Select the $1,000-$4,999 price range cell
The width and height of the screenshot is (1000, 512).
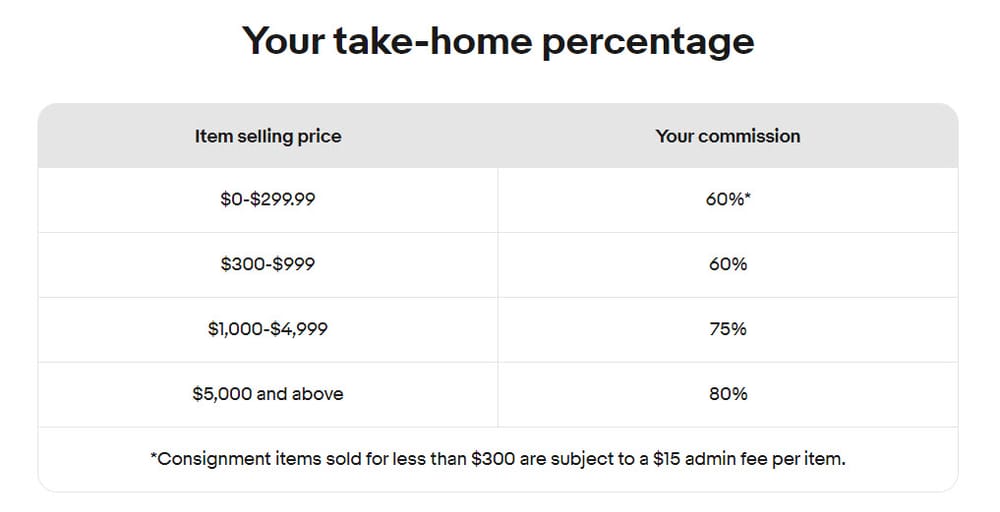(x=268, y=329)
